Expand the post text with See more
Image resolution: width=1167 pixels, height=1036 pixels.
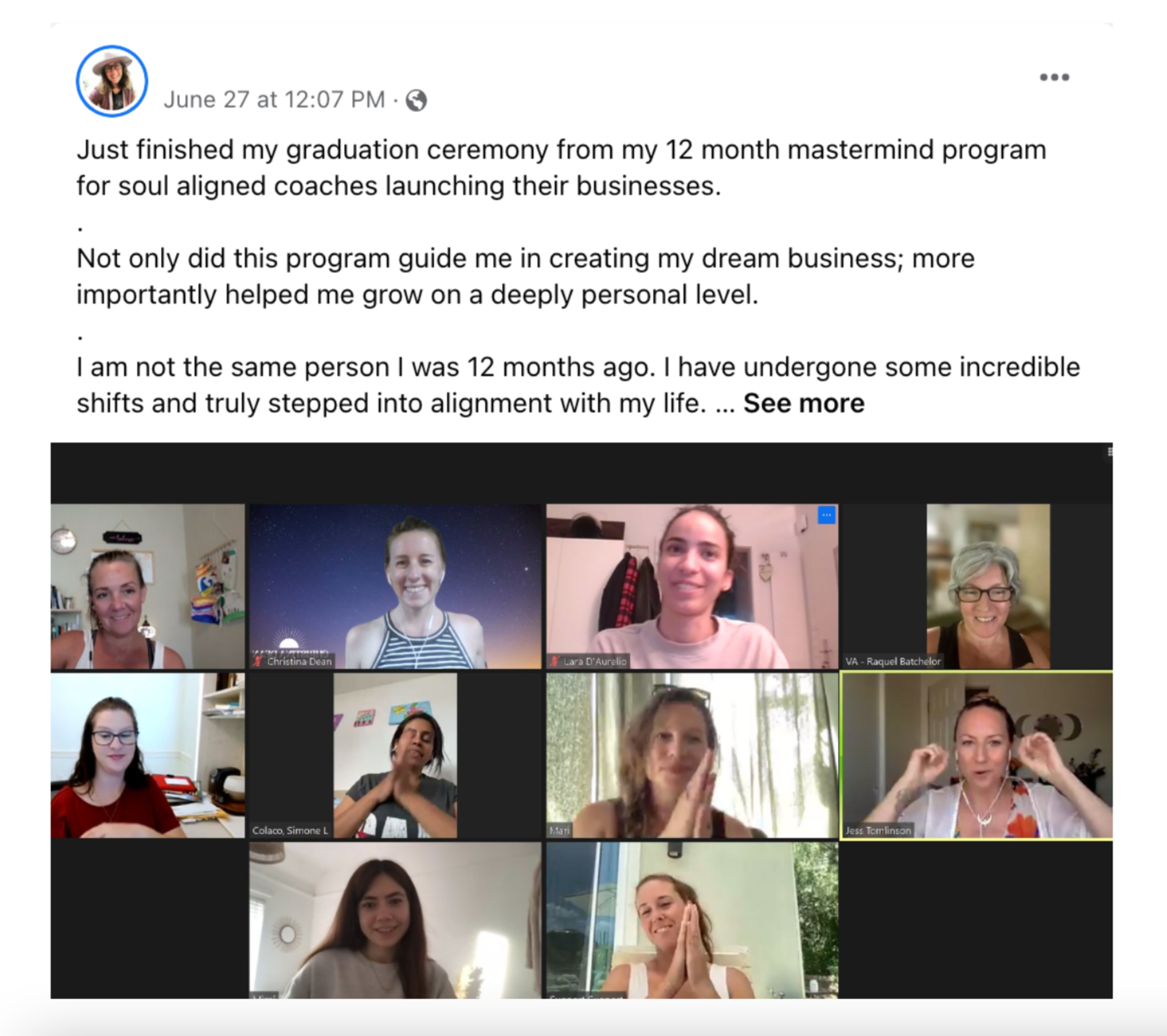coord(804,404)
